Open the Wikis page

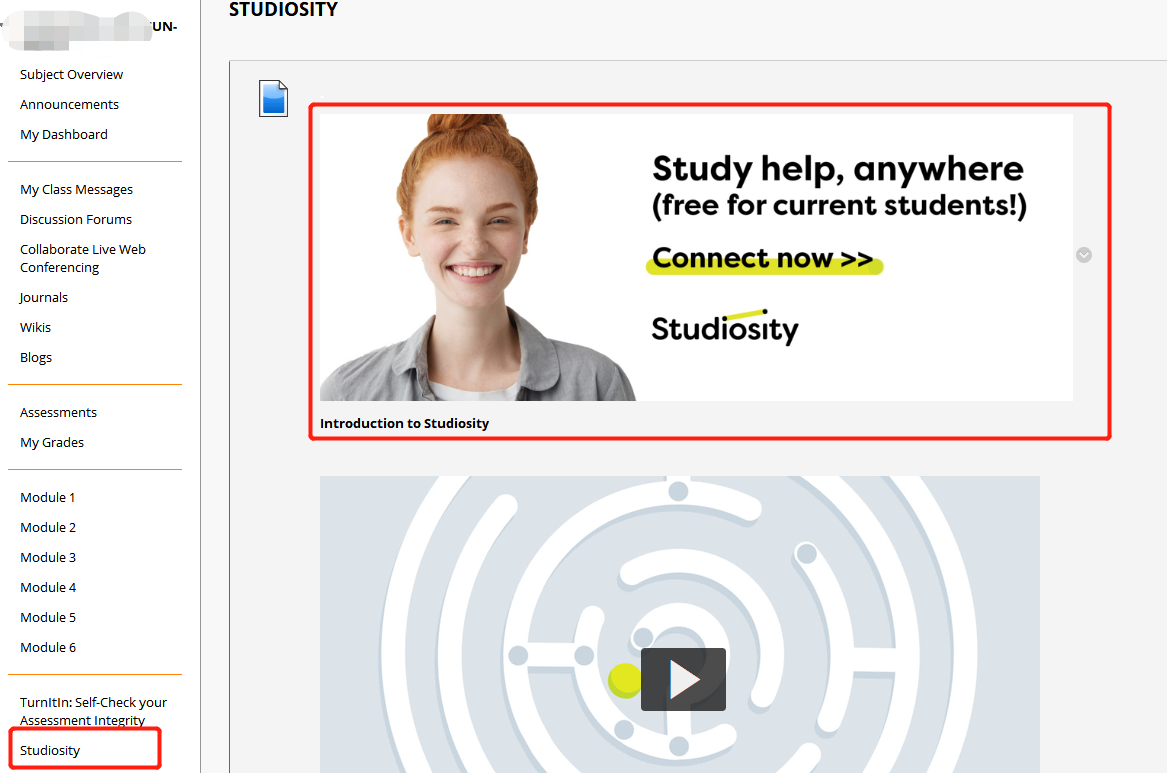36,327
